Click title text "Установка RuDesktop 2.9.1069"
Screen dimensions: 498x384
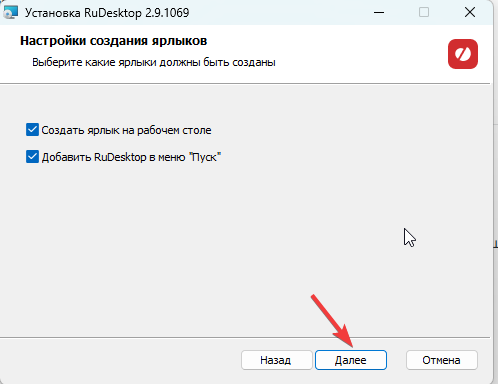(x=107, y=13)
